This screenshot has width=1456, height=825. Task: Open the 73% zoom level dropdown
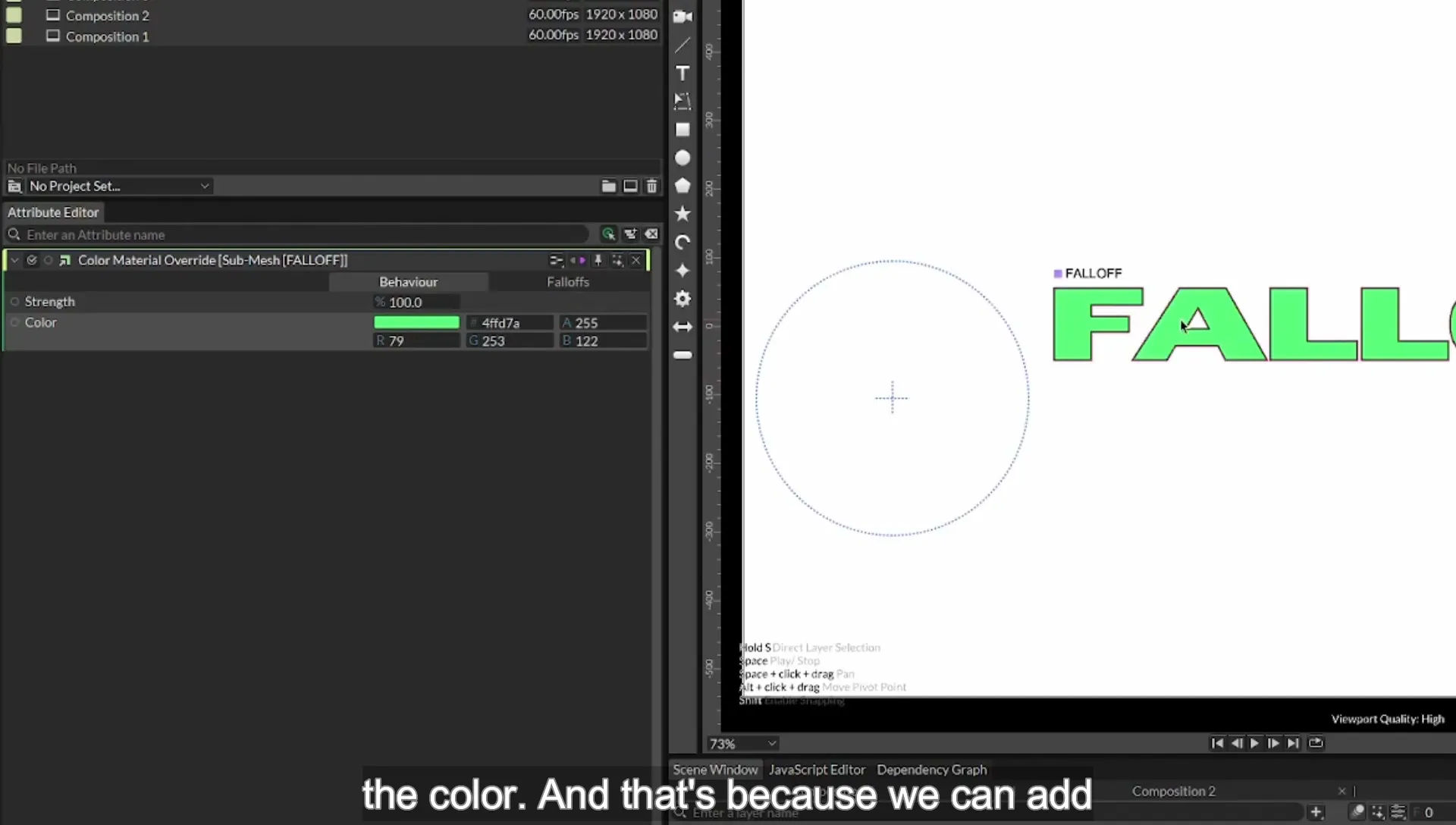(x=742, y=744)
